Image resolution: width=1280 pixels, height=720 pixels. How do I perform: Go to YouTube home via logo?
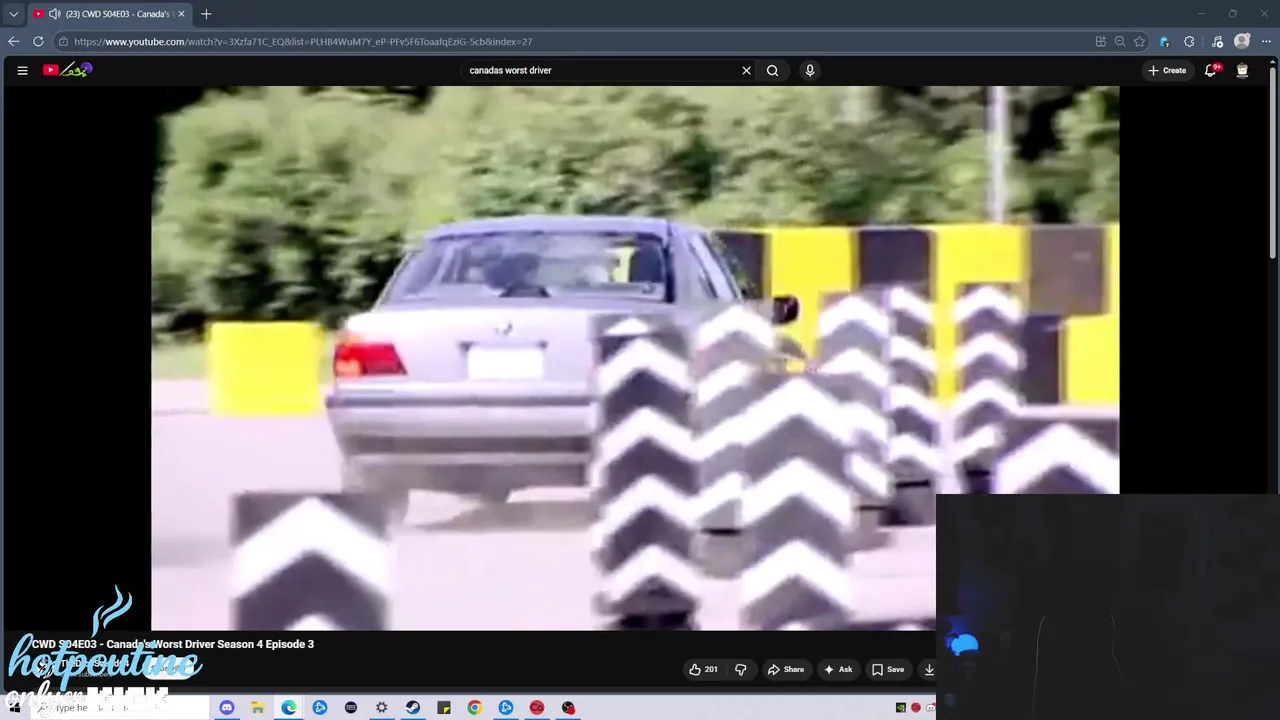tap(67, 70)
